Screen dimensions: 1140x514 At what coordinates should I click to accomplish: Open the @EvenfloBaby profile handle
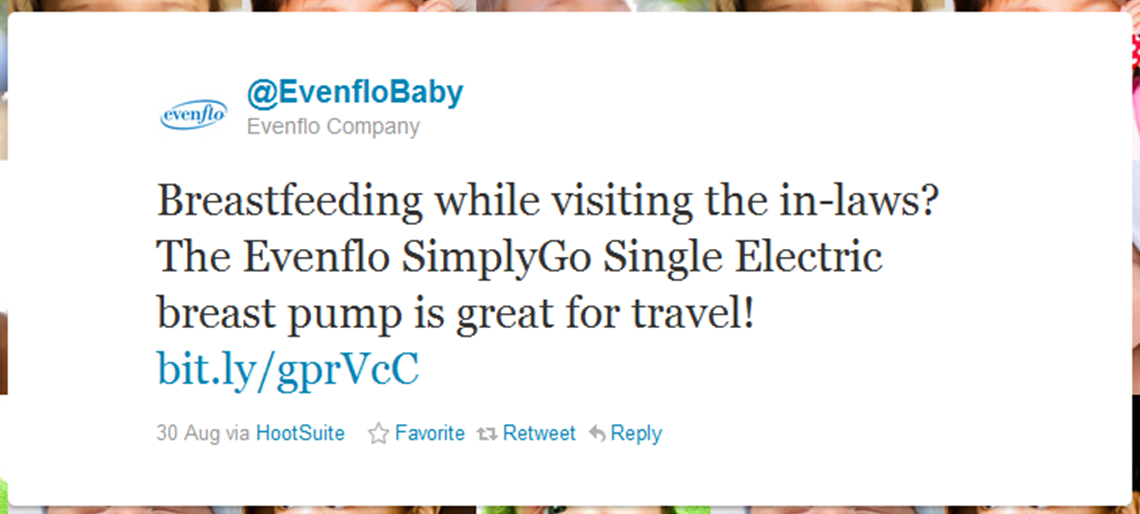355,93
